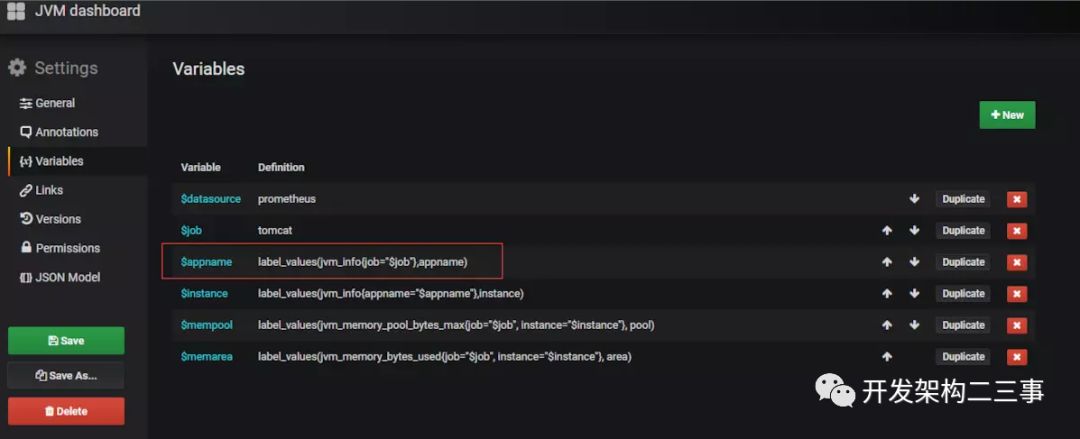Screen dimensions: 1080x439
Task: Select the Variables settings section
Action: [x=52, y=161]
